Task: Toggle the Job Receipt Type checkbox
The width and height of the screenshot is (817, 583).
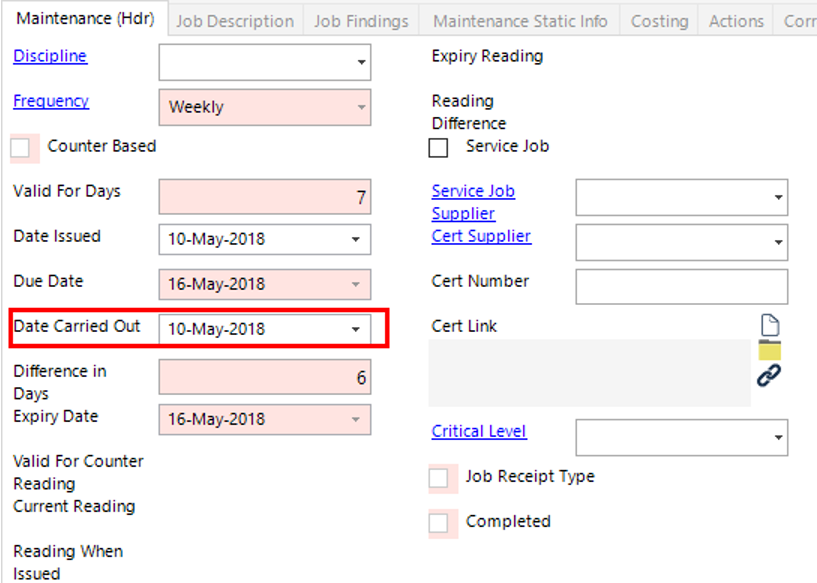Action: (438, 478)
